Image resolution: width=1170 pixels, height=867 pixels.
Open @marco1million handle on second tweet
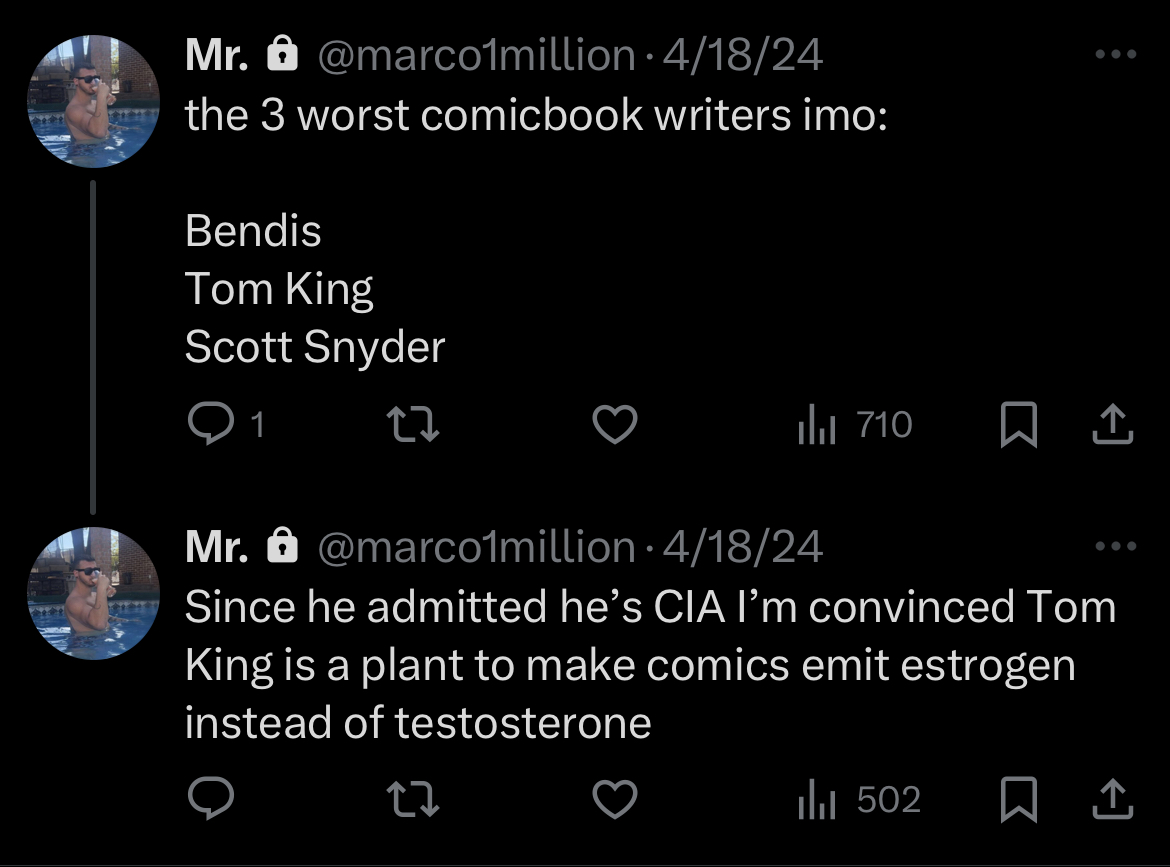(476, 547)
